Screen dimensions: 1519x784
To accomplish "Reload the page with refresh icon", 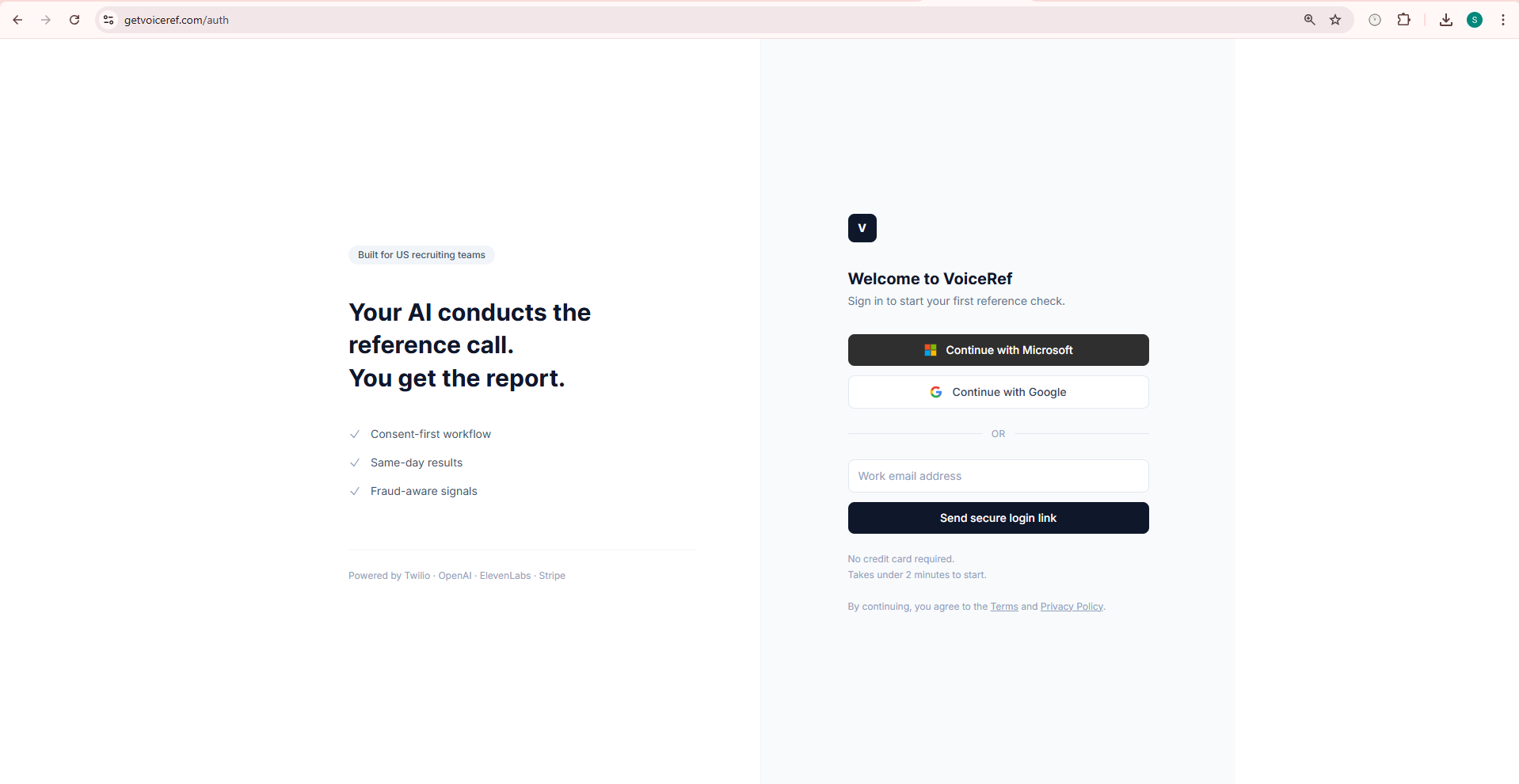I will click(74, 20).
